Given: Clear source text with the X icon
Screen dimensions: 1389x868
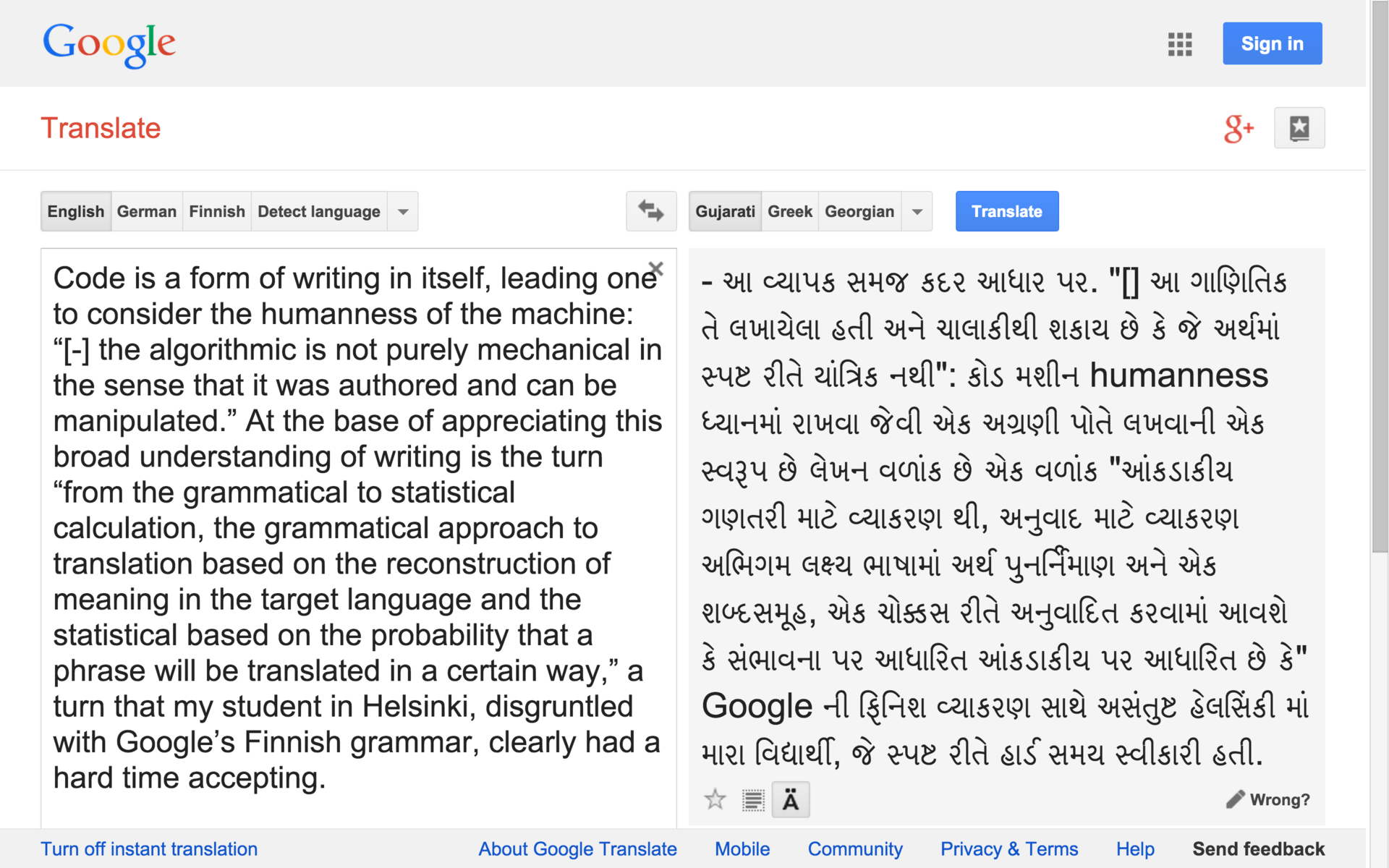Looking at the screenshot, I should 656,268.
